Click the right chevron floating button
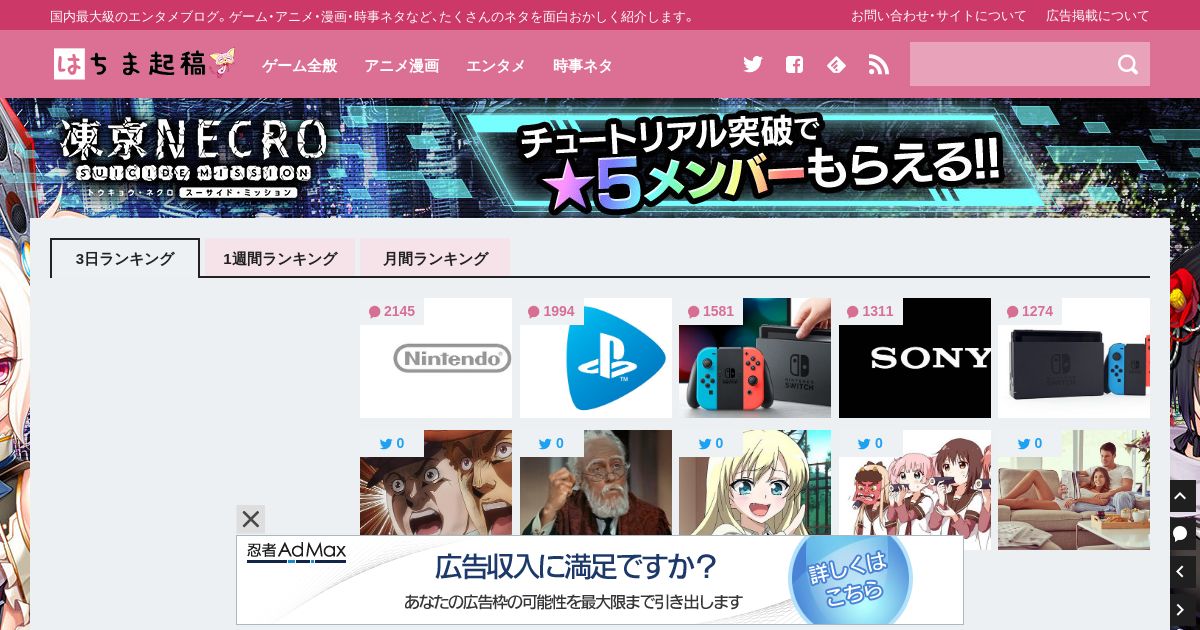1200x630 pixels. [1183, 609]
